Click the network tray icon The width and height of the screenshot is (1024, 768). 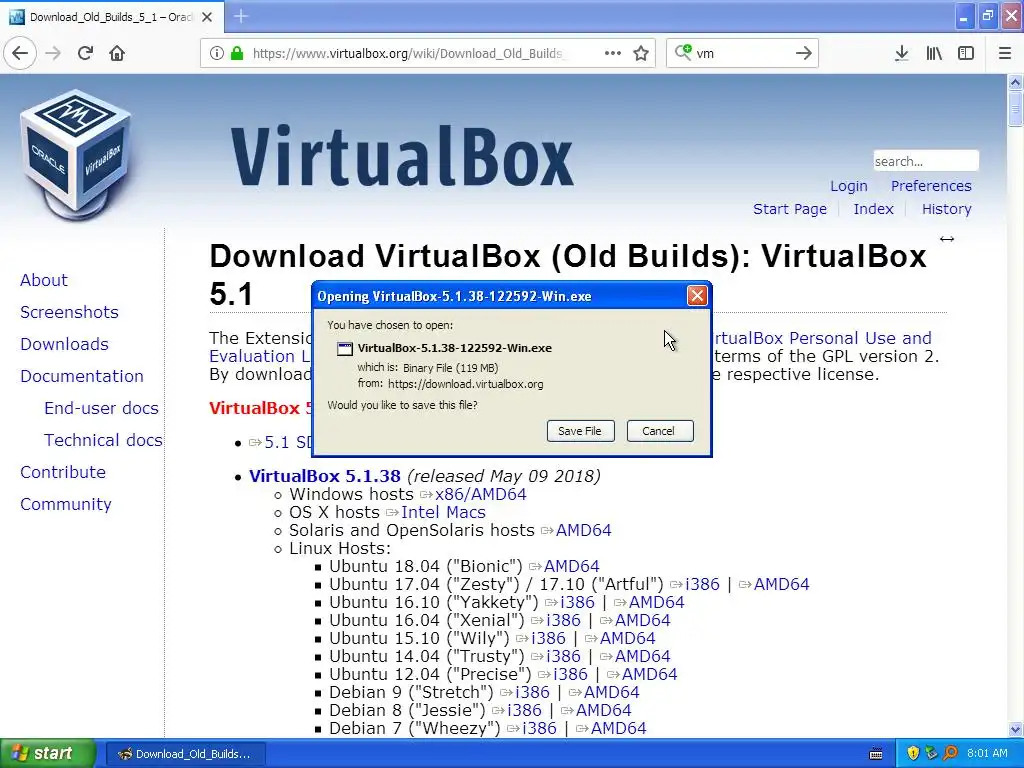(x=931, y=753)
